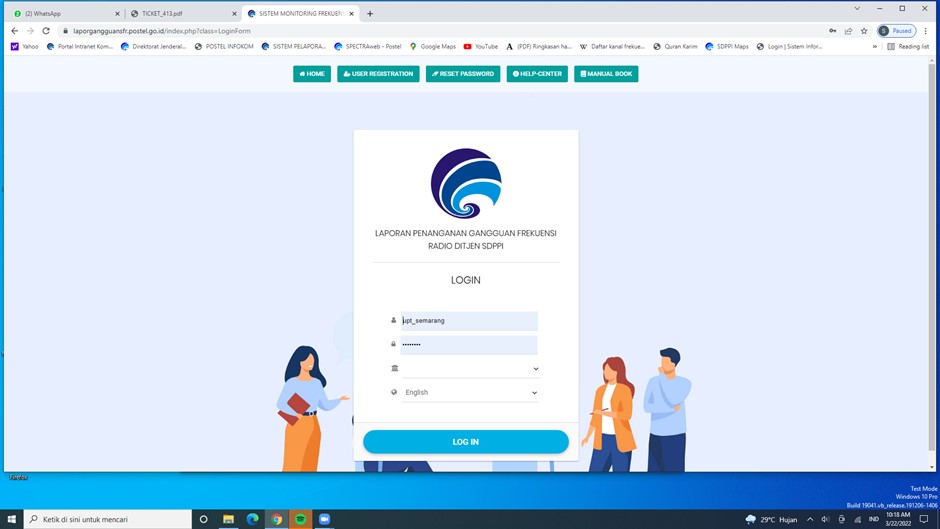
Task: Open Chrome taskbar icon
Action: [x=276, y=519]
